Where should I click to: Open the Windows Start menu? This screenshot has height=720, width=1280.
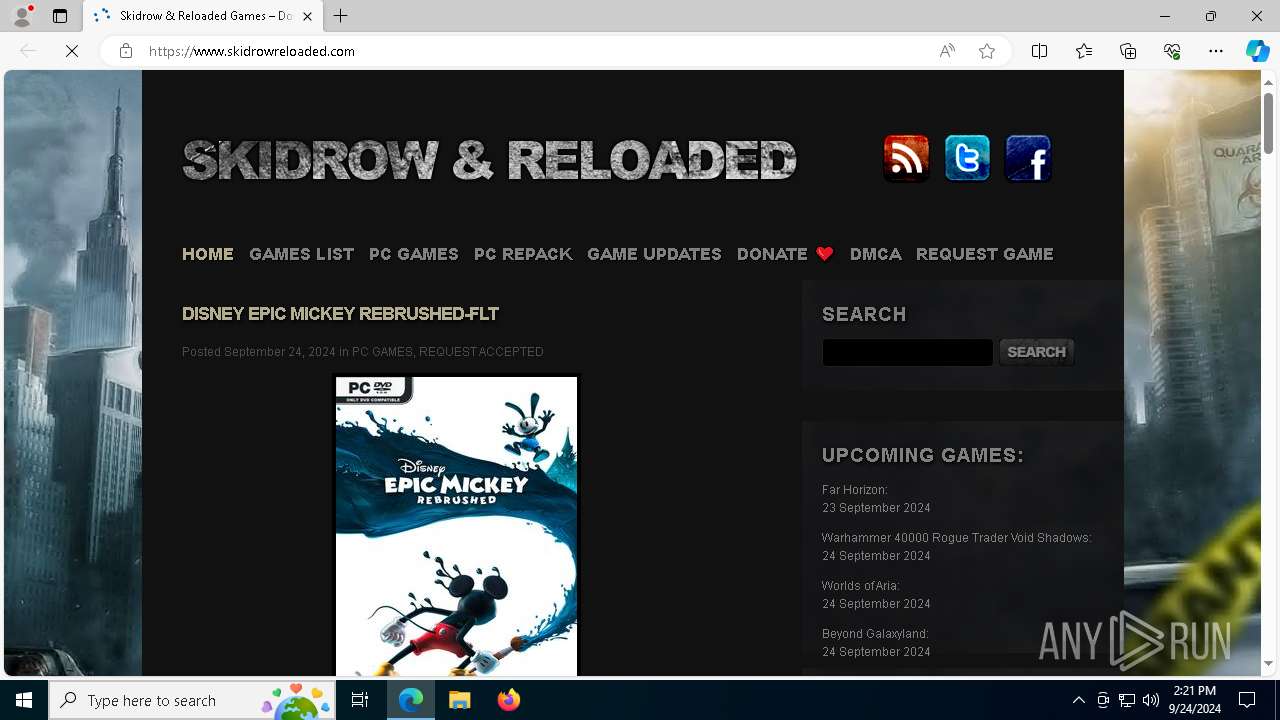[24, 700]
